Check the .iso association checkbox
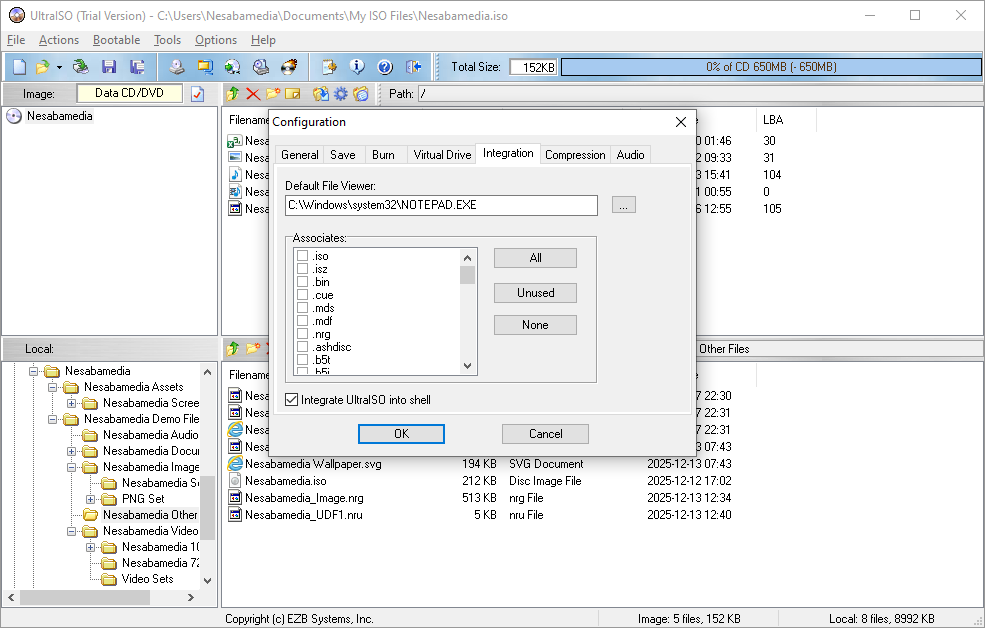The height and width of the screenshot is (628, 985). coord(302,256)
